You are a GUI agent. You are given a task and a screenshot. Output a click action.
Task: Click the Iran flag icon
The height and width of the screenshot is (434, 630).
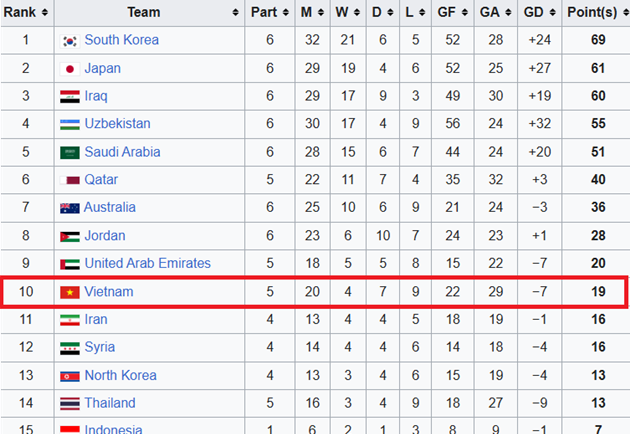point(70,320)
